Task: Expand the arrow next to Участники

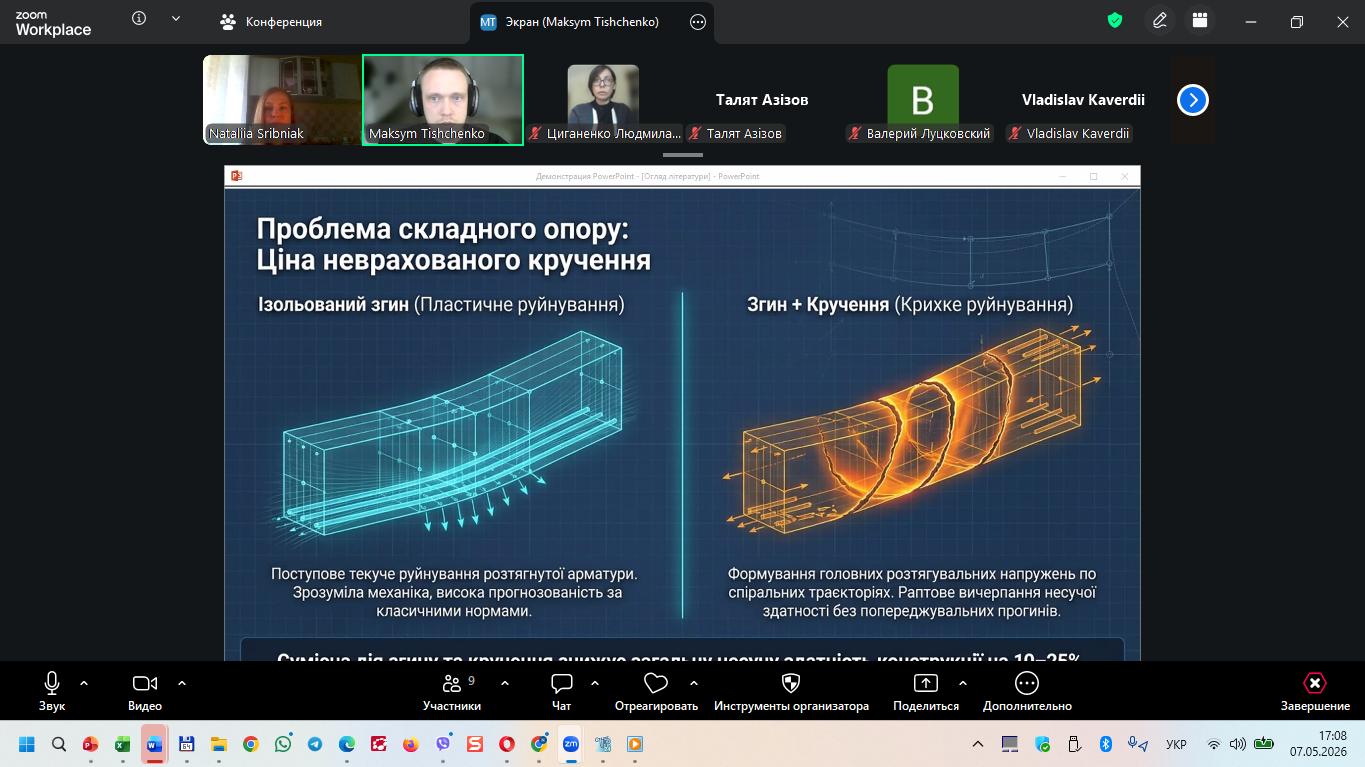Action: click(x=505, y=683)
